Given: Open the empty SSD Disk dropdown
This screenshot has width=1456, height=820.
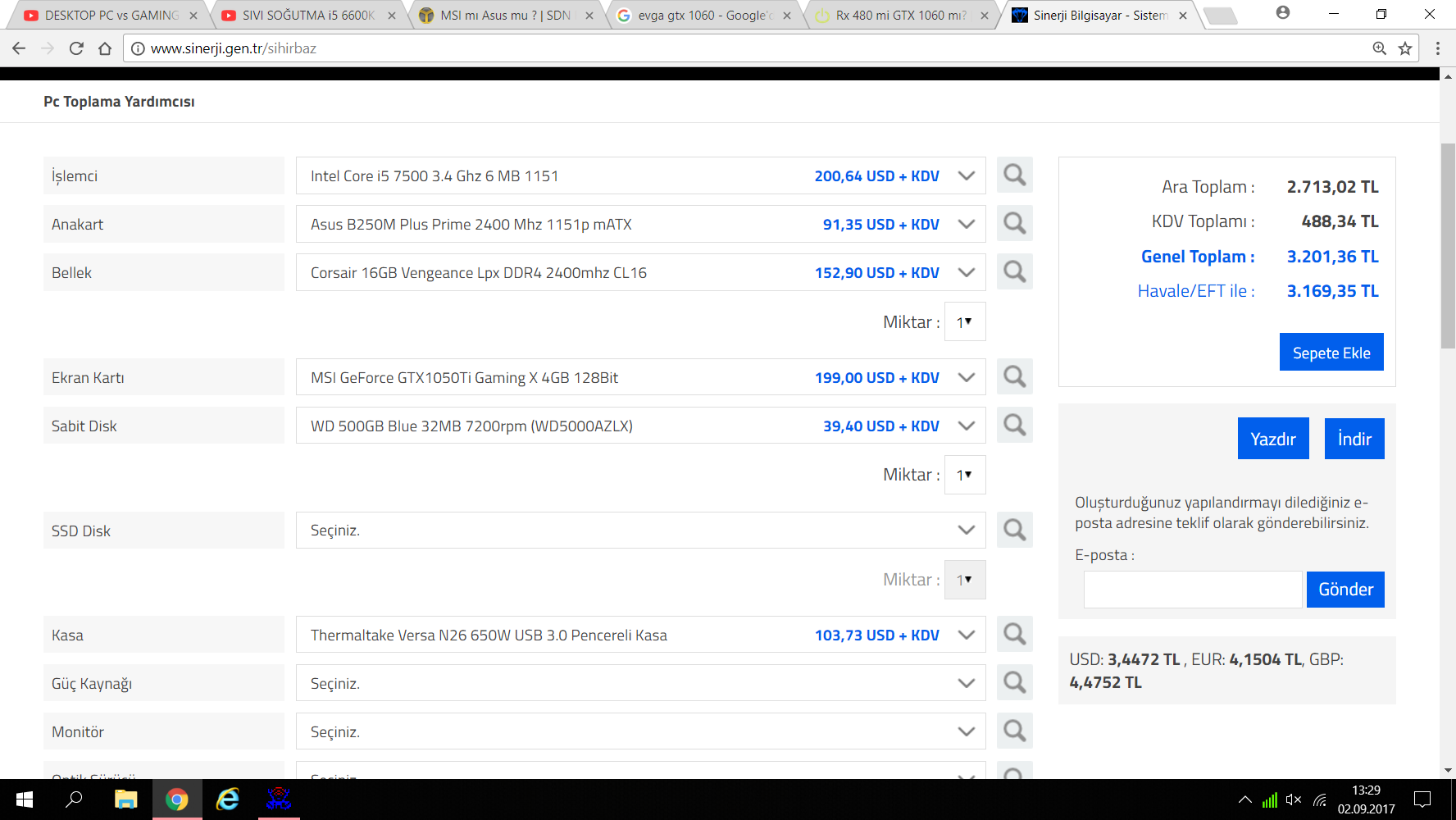Looking at the screenshot, I should [x=640, y=531].
